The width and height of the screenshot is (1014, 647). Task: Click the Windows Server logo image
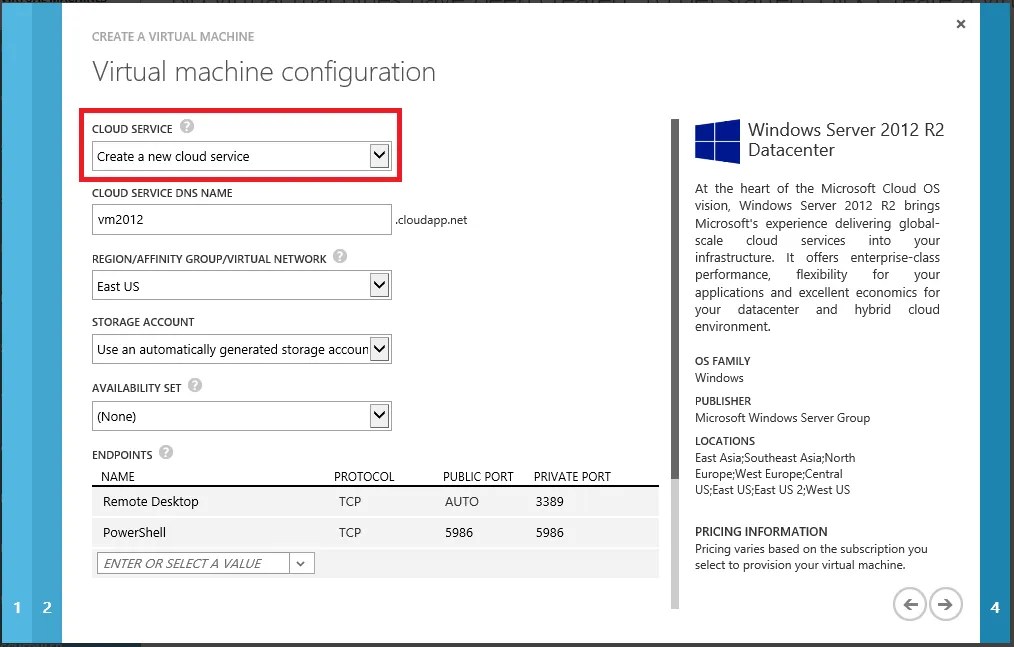(717, 141)
